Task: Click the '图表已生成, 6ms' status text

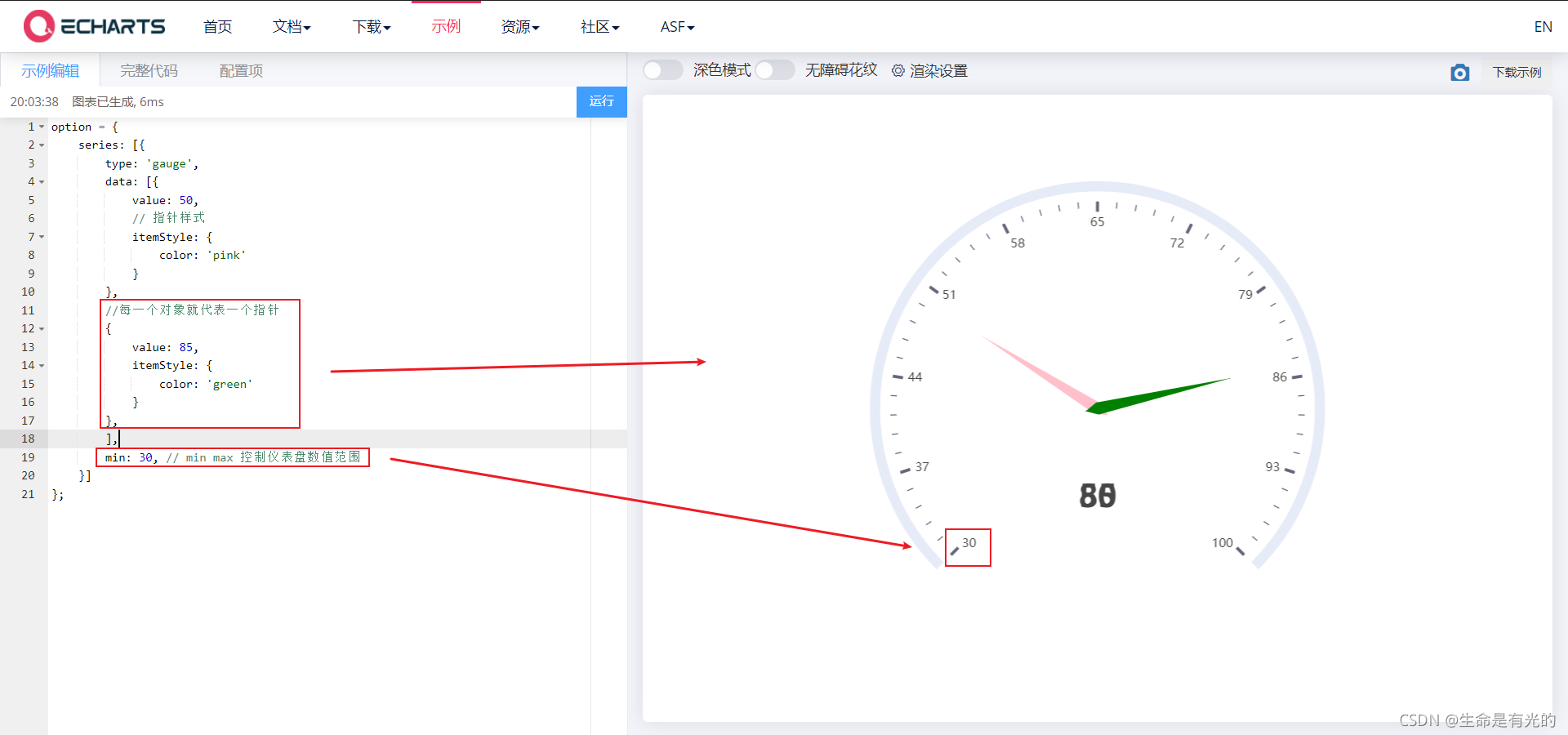Action: click(118, 102)
